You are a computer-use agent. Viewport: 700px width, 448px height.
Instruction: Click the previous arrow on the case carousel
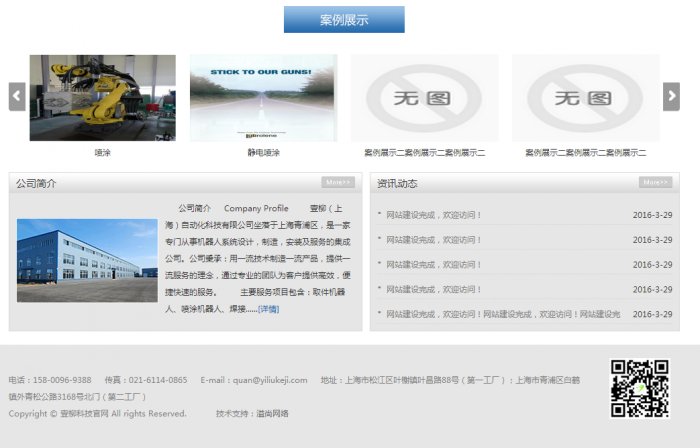(17, 96)
